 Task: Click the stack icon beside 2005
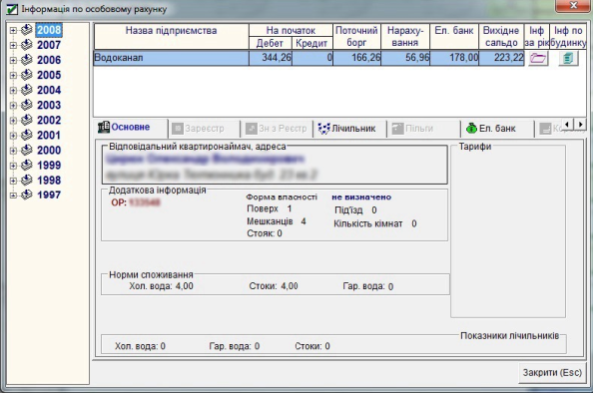tap(27, 75)
